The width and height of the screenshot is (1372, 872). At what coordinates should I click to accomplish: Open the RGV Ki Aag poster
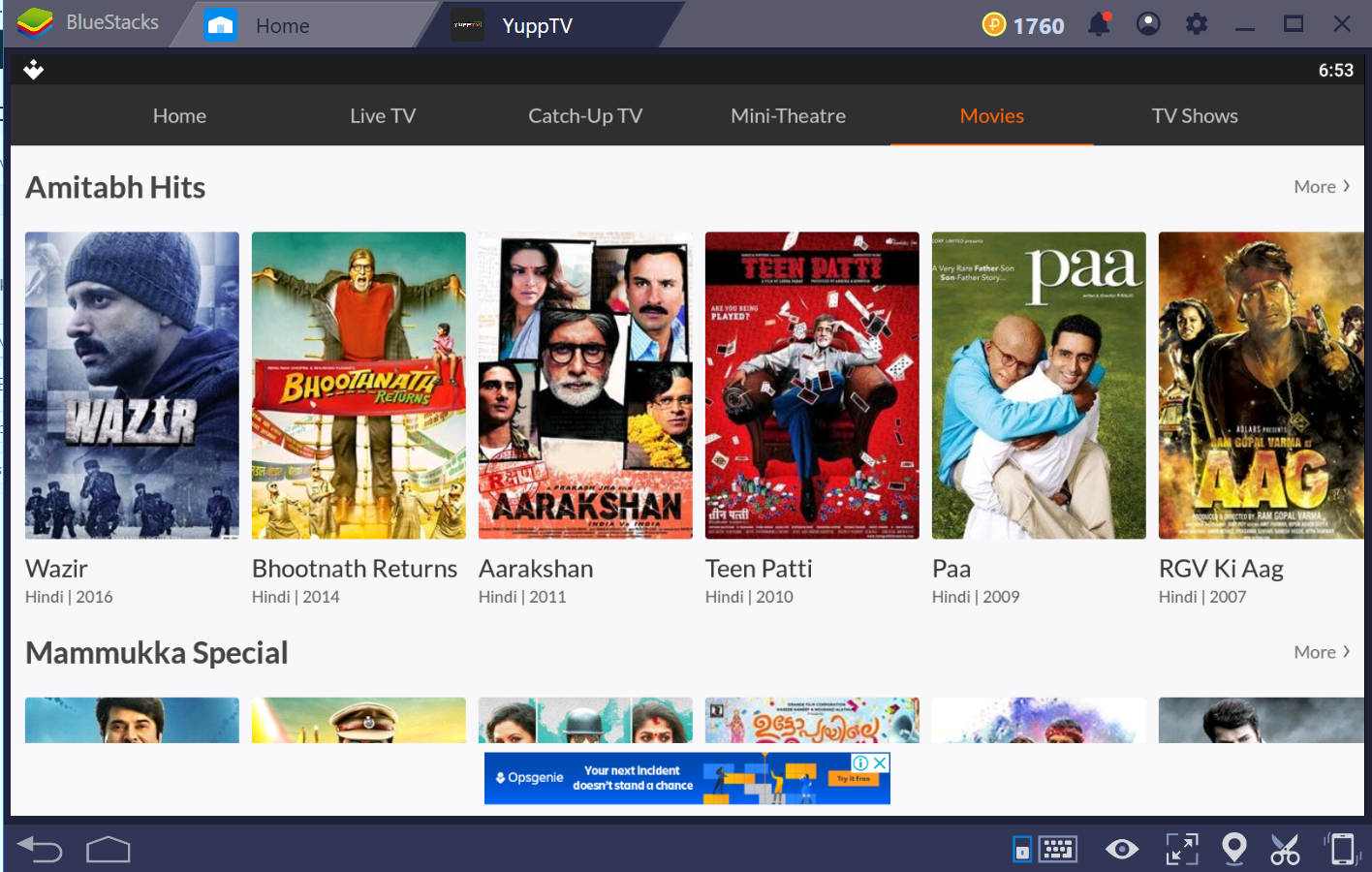pos(1262,385)
